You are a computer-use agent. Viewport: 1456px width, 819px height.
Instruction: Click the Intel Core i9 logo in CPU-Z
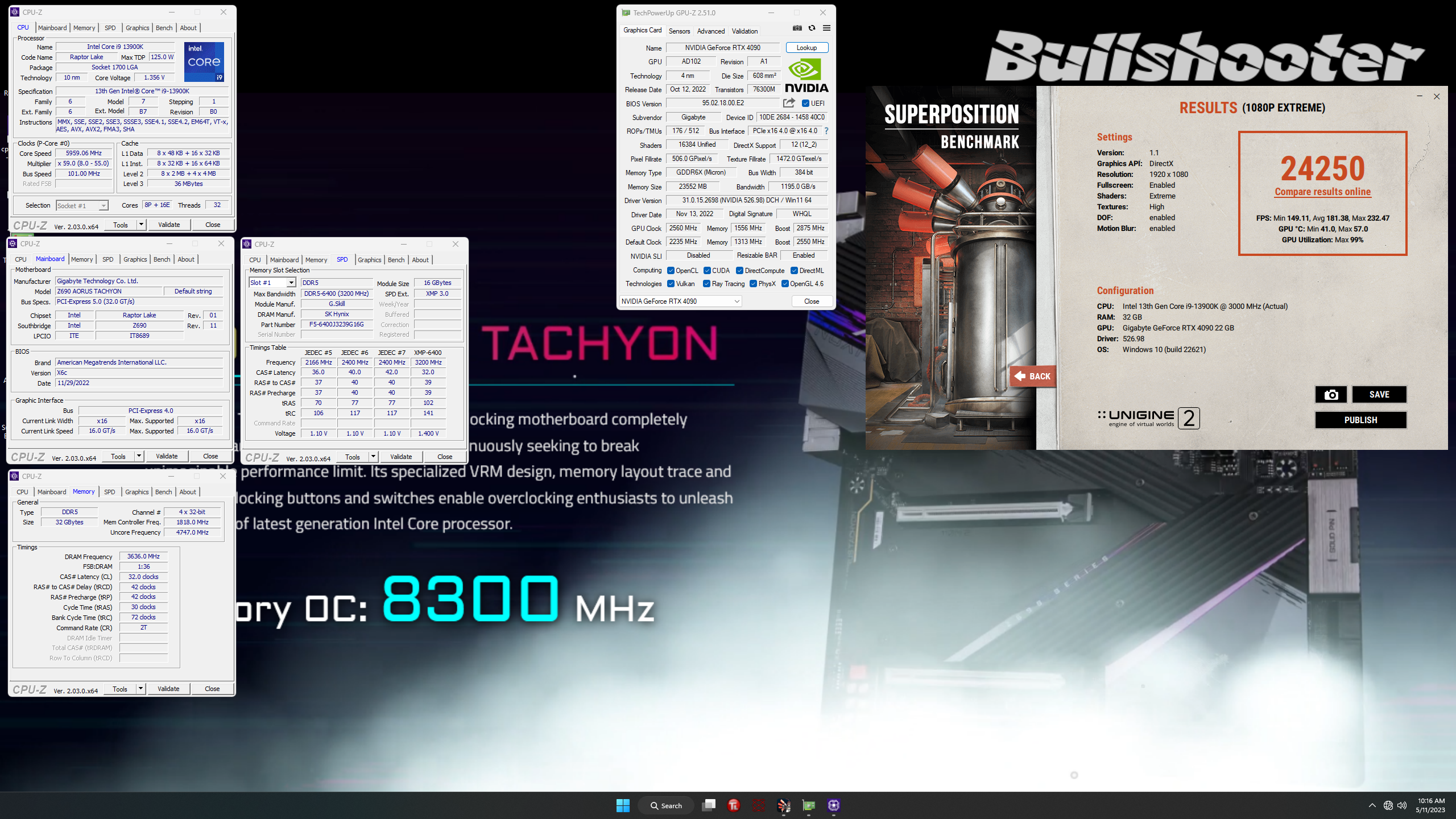pos(204,61)
